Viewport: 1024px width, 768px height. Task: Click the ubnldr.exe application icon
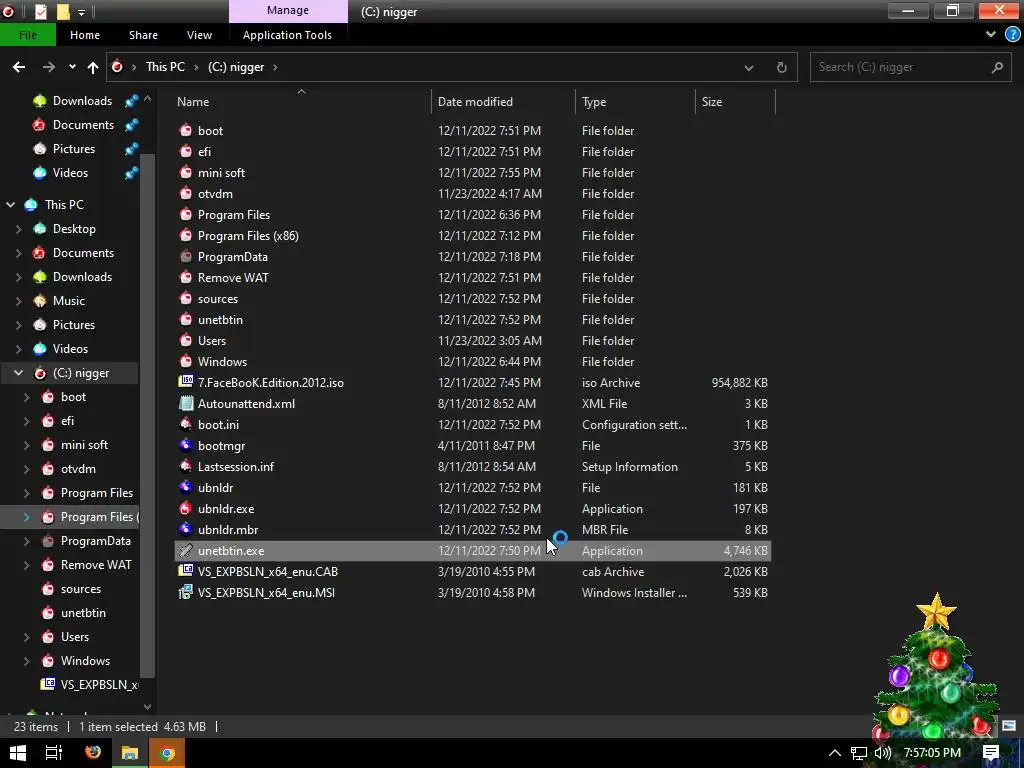coord(186,509)
